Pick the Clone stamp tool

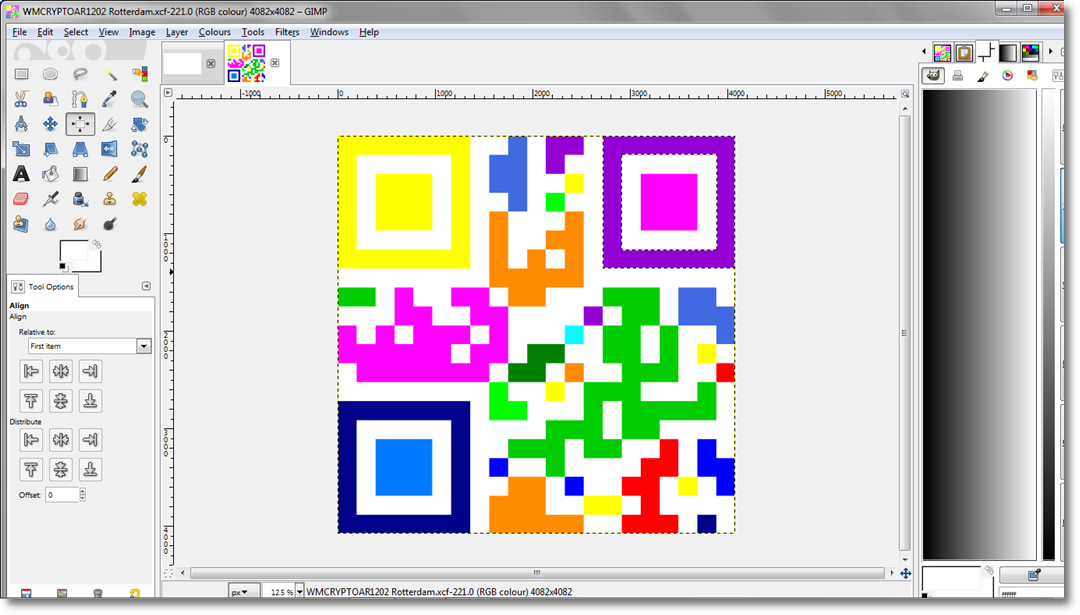(110, 199)
